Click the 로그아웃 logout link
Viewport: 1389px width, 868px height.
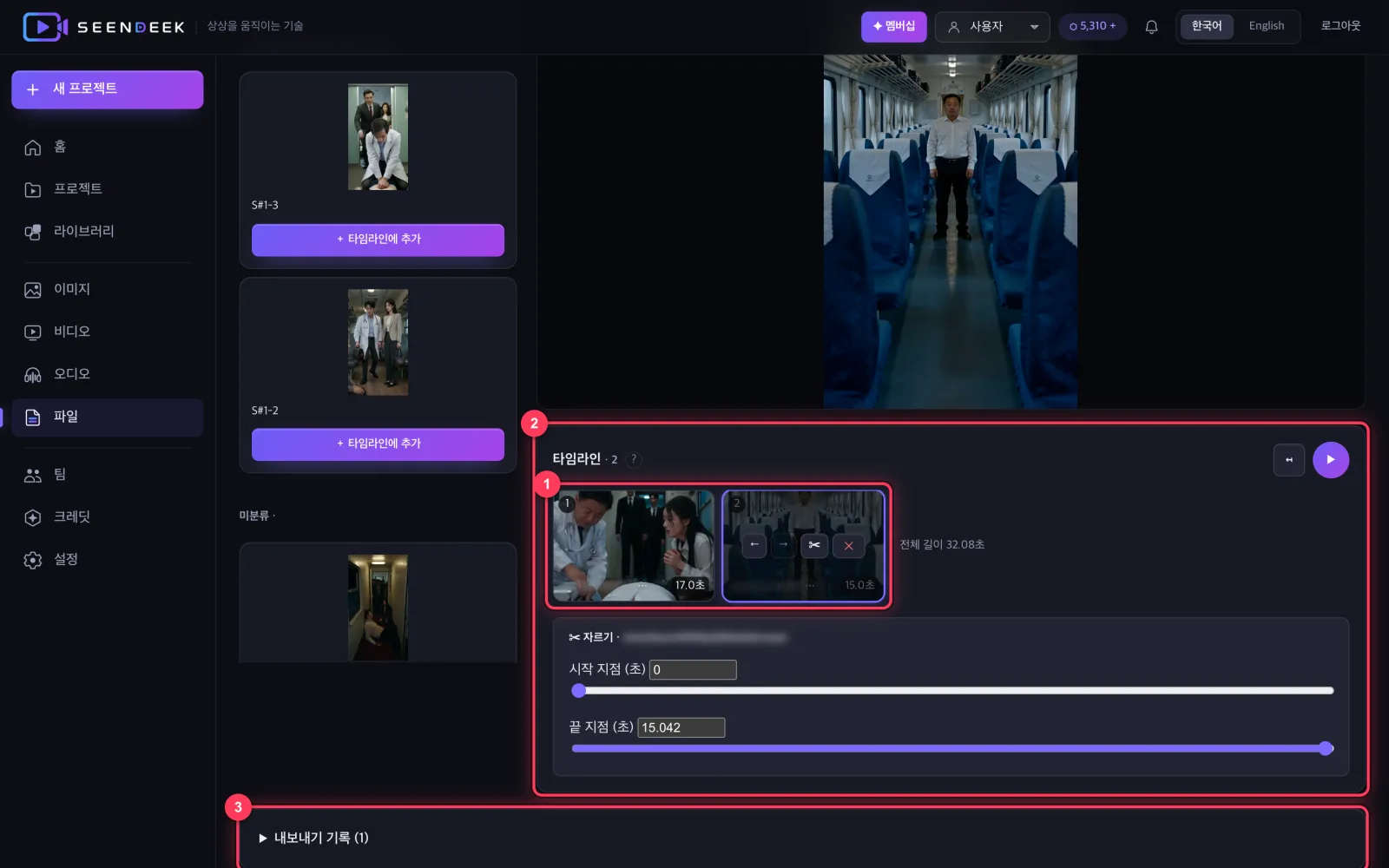(x=1340, y=26)
